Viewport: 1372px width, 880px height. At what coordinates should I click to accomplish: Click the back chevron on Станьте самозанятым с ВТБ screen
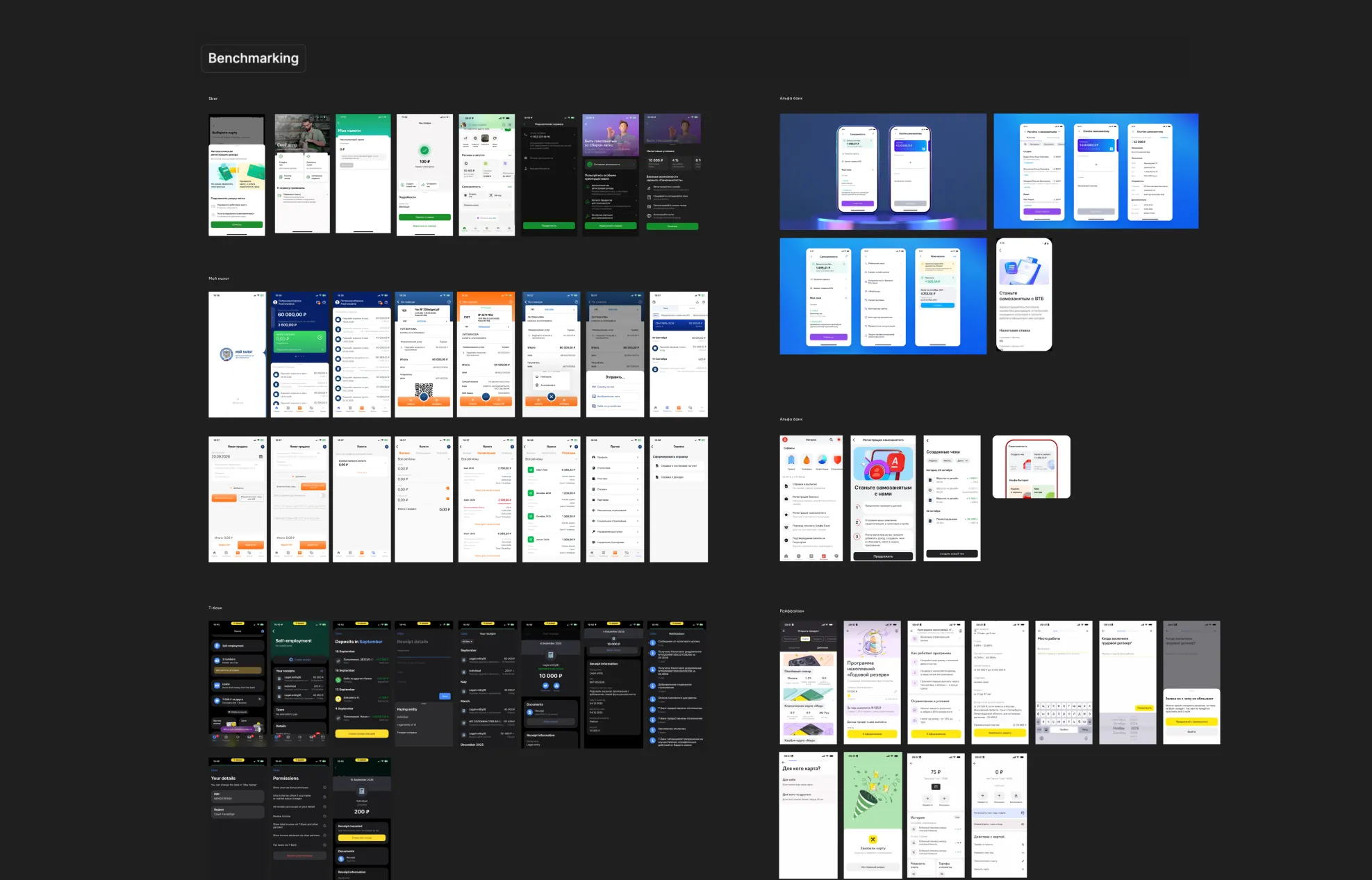click(1000, 251)
